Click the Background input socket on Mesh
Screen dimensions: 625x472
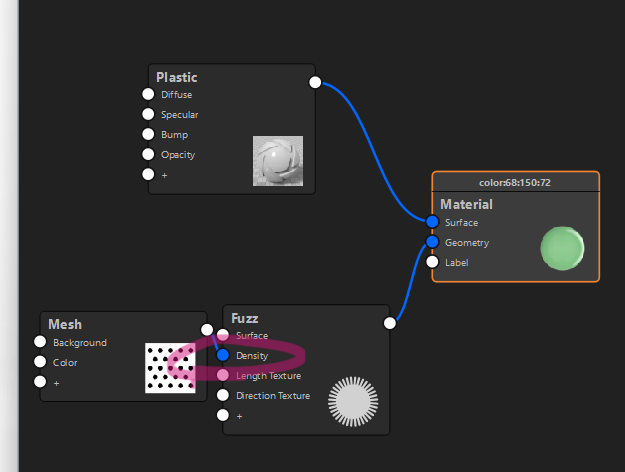(40, 342)
